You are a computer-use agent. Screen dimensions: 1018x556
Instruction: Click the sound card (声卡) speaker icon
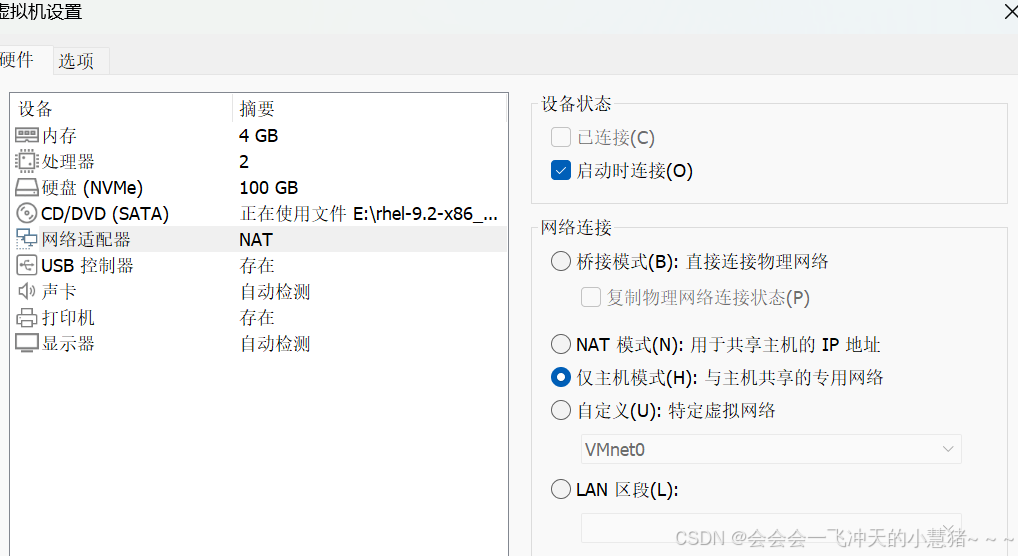(27, 291)
